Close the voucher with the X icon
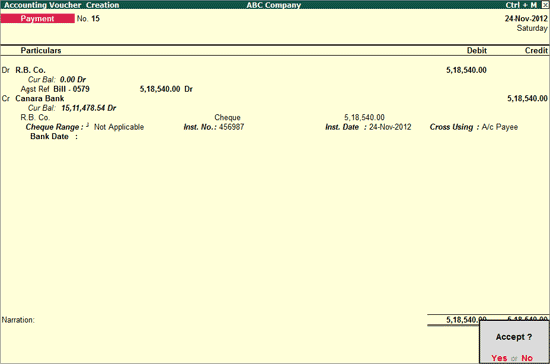Screen dimensions: 550x364 [545, 5]
